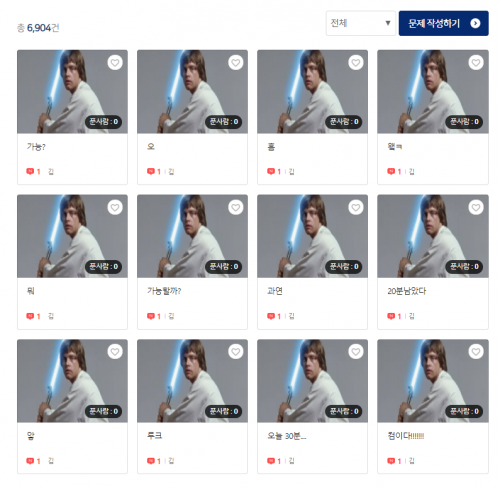Open the '20분남았다' card title

pos(407,291)
